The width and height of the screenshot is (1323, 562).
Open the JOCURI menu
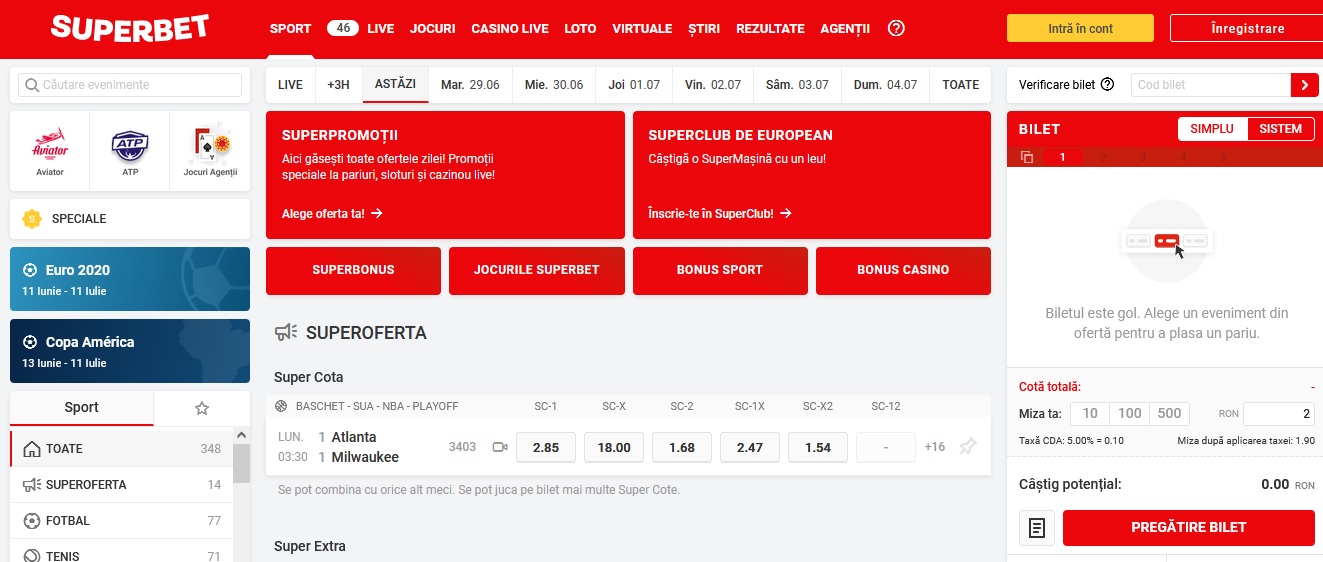(x=432, y=29)
